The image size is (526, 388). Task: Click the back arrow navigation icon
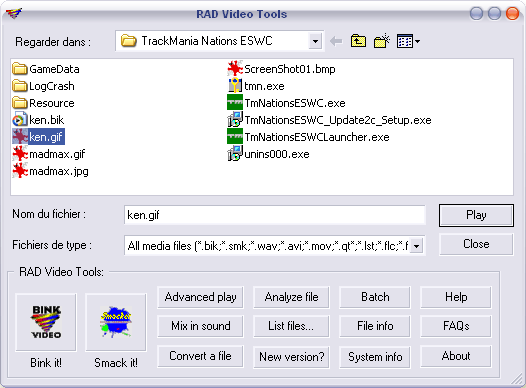336,41
